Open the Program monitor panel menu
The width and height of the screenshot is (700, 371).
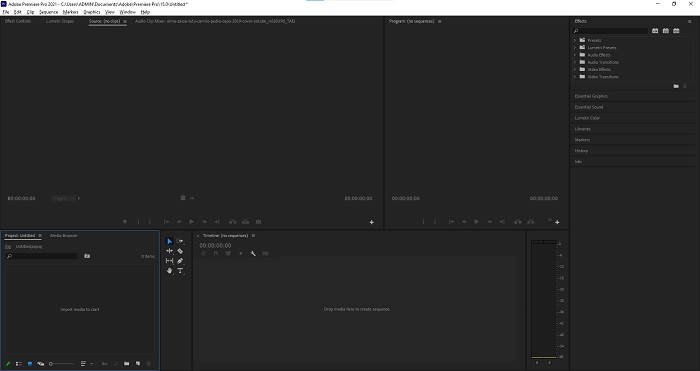[440, 21]
